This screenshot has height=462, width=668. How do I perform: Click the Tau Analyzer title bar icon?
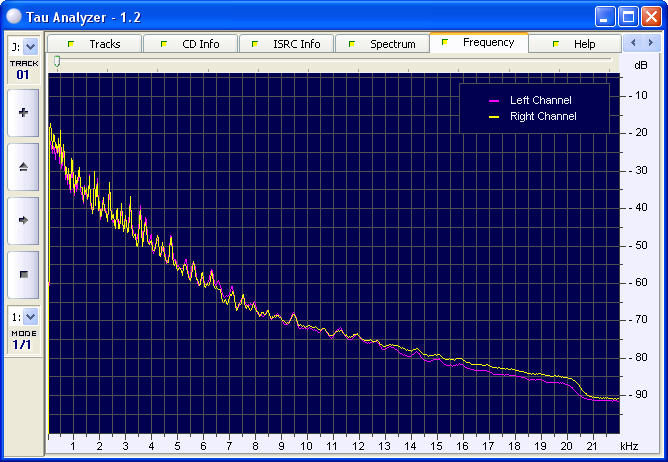[15, 16]
